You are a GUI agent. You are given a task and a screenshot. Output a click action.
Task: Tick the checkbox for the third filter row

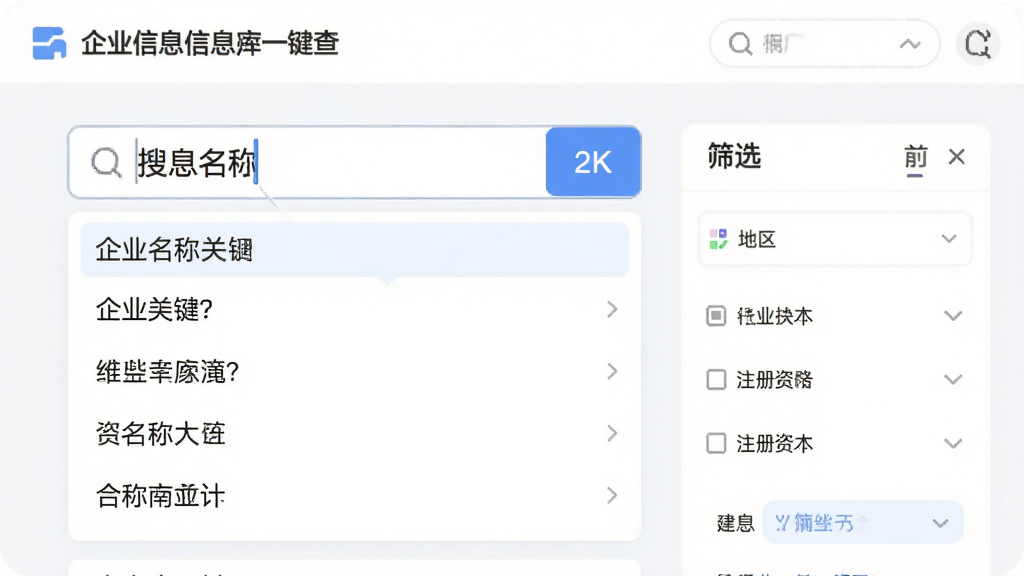point(716,379)
